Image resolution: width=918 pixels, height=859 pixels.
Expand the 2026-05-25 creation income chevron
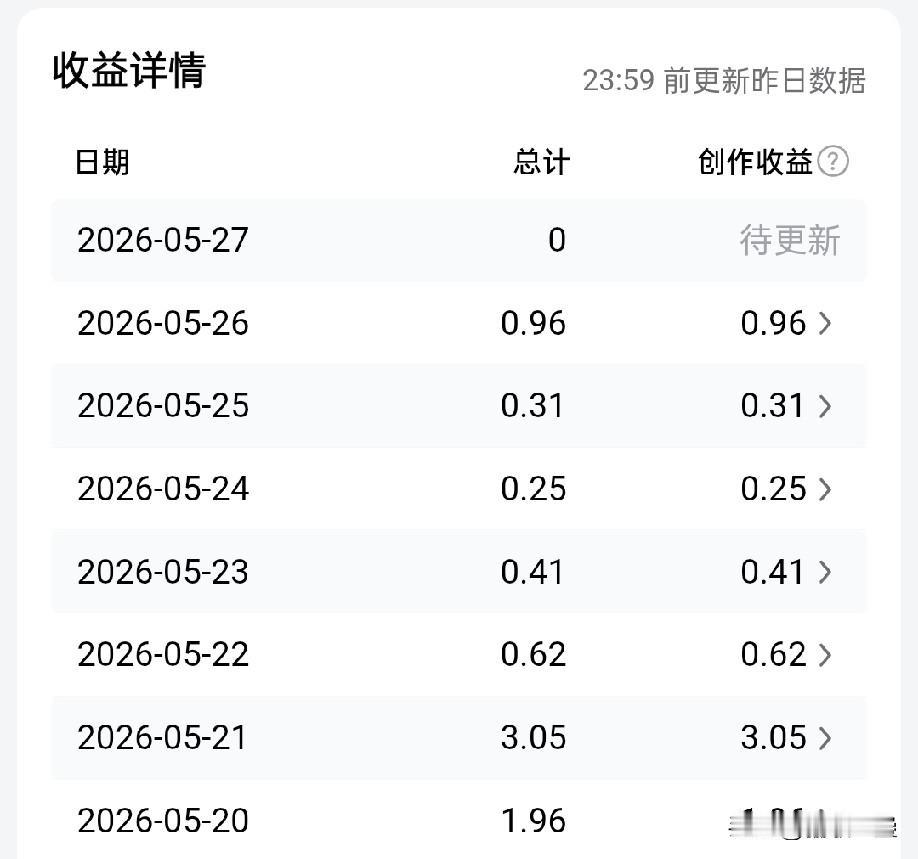(x=824, y=406)
